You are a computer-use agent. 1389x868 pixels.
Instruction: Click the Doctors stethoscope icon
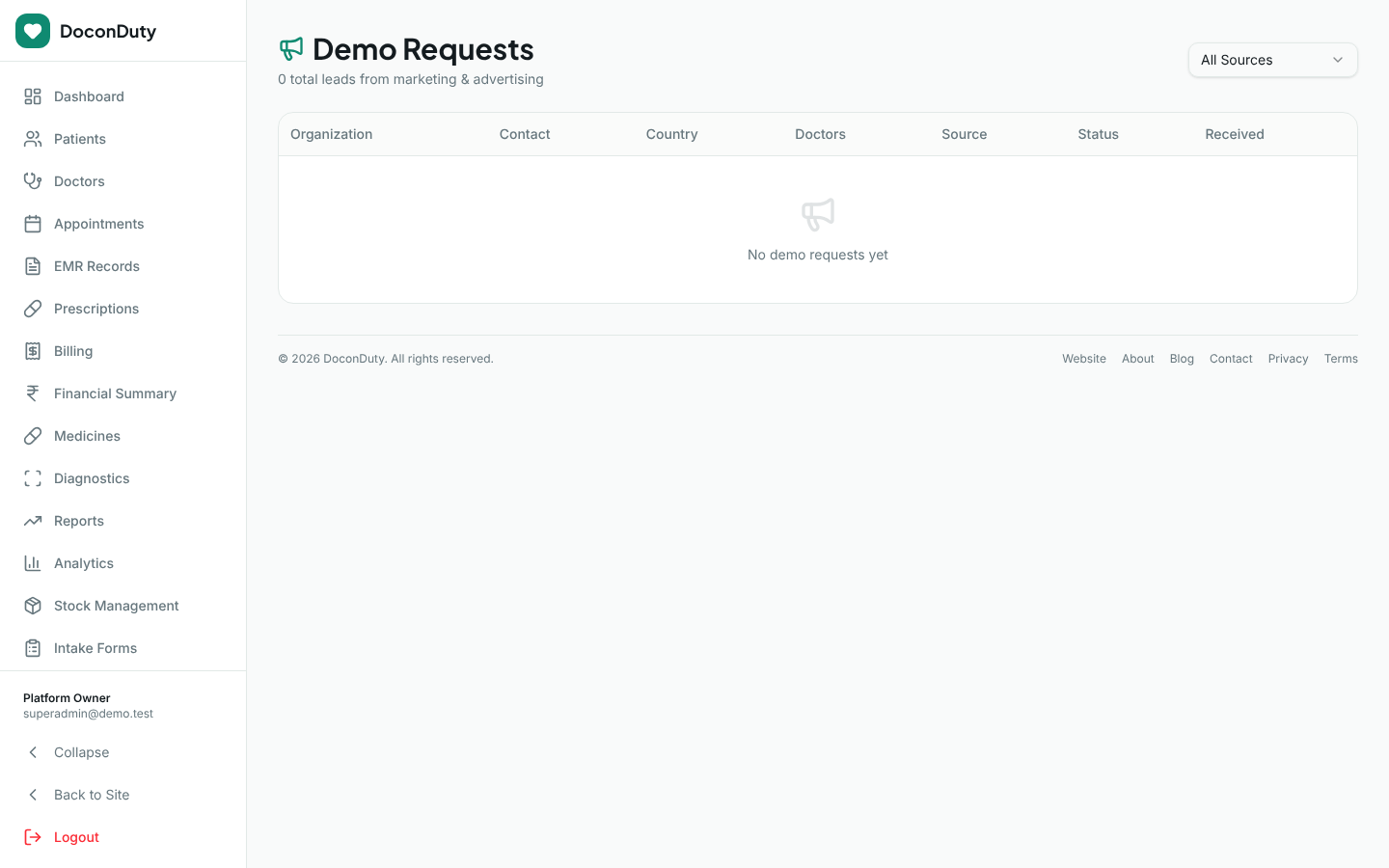[33, 181]
